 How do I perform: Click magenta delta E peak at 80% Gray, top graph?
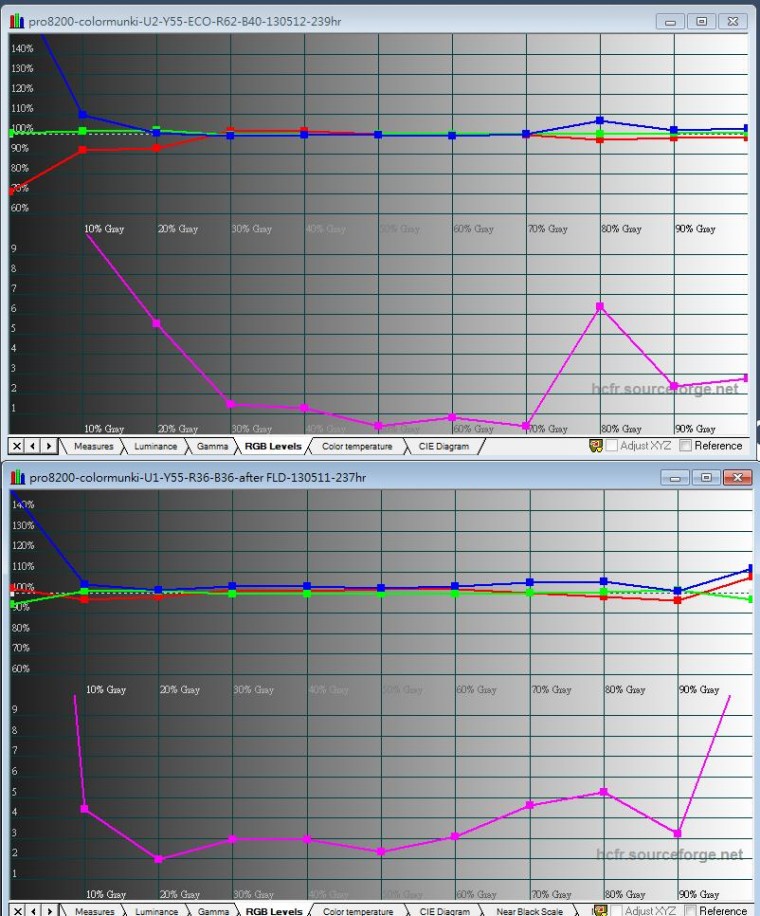600,306
